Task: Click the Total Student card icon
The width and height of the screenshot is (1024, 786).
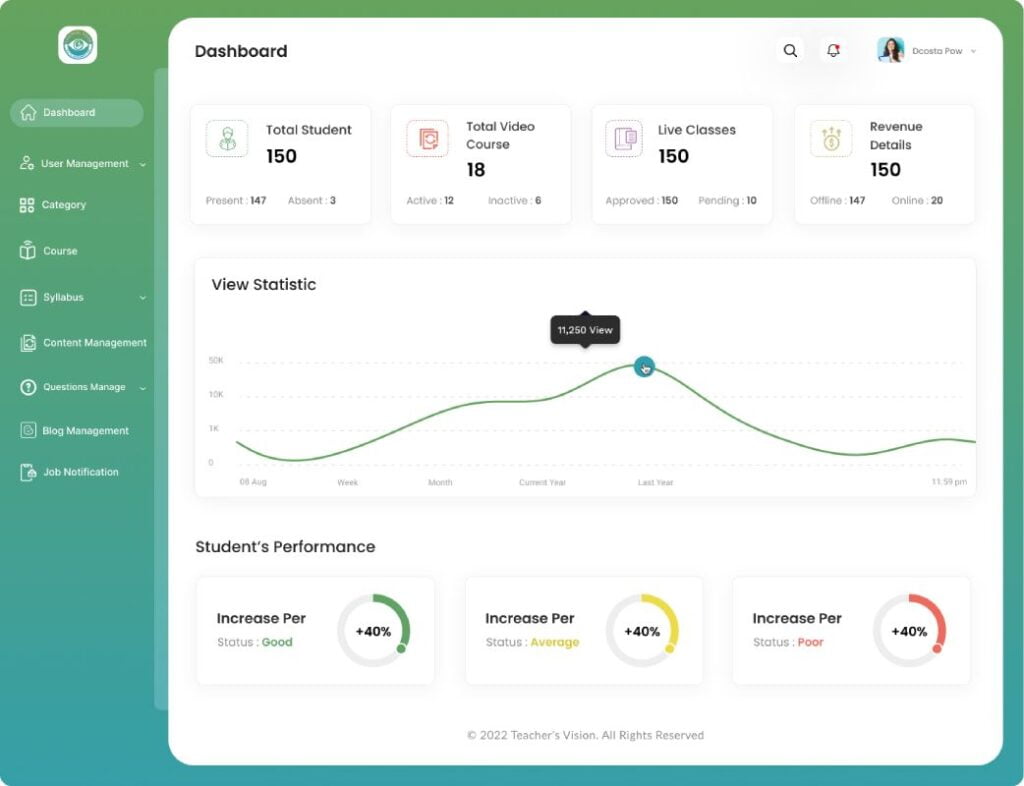Action: (x=227, y=139)
